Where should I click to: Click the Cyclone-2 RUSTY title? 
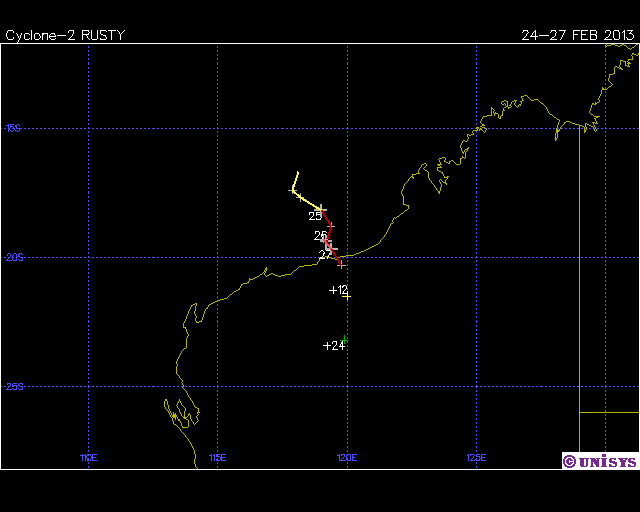tap(65, 35)
